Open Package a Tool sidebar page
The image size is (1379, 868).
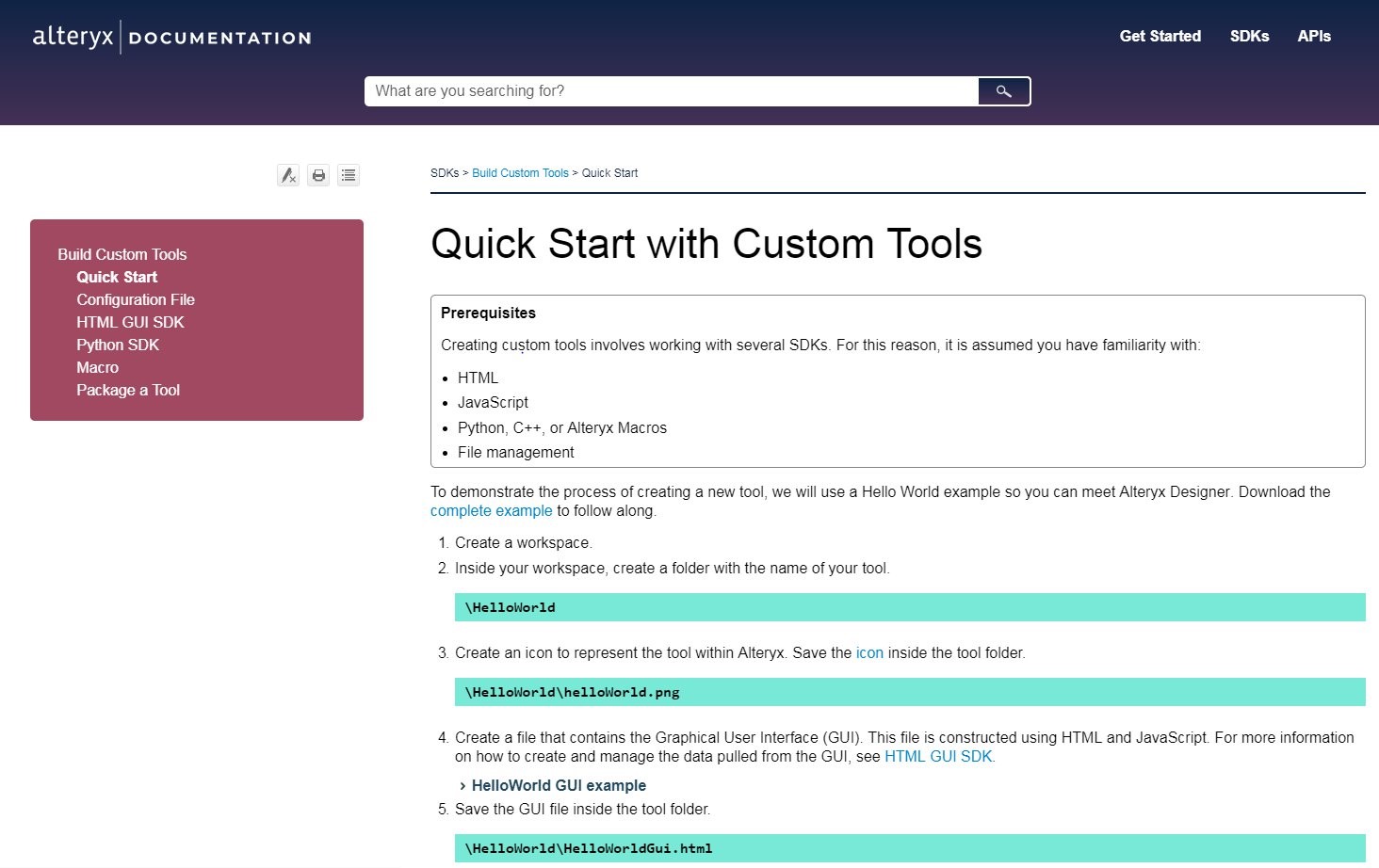tap(128, 390)
